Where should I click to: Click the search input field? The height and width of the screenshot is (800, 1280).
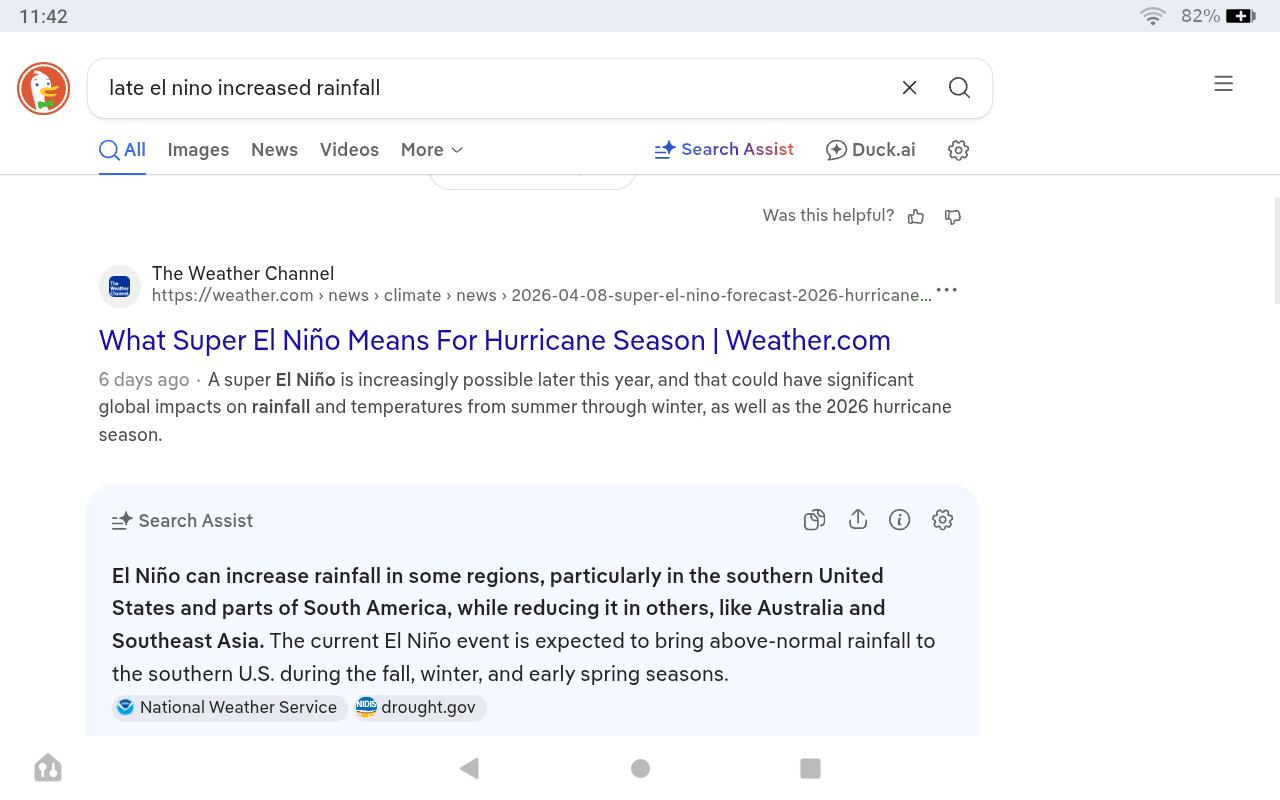pos(490,88)
